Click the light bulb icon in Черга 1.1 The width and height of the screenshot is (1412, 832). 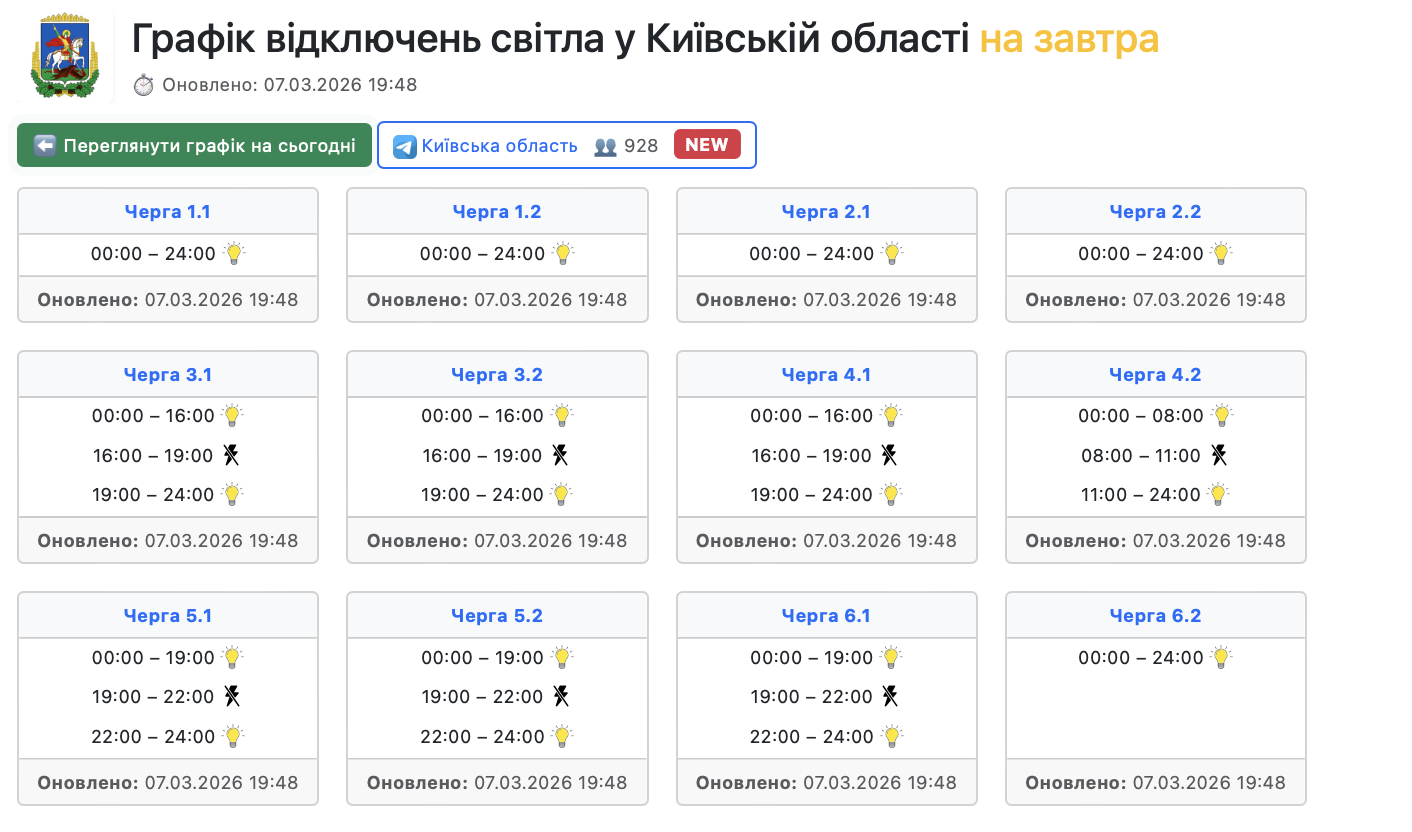coord(233,253)
